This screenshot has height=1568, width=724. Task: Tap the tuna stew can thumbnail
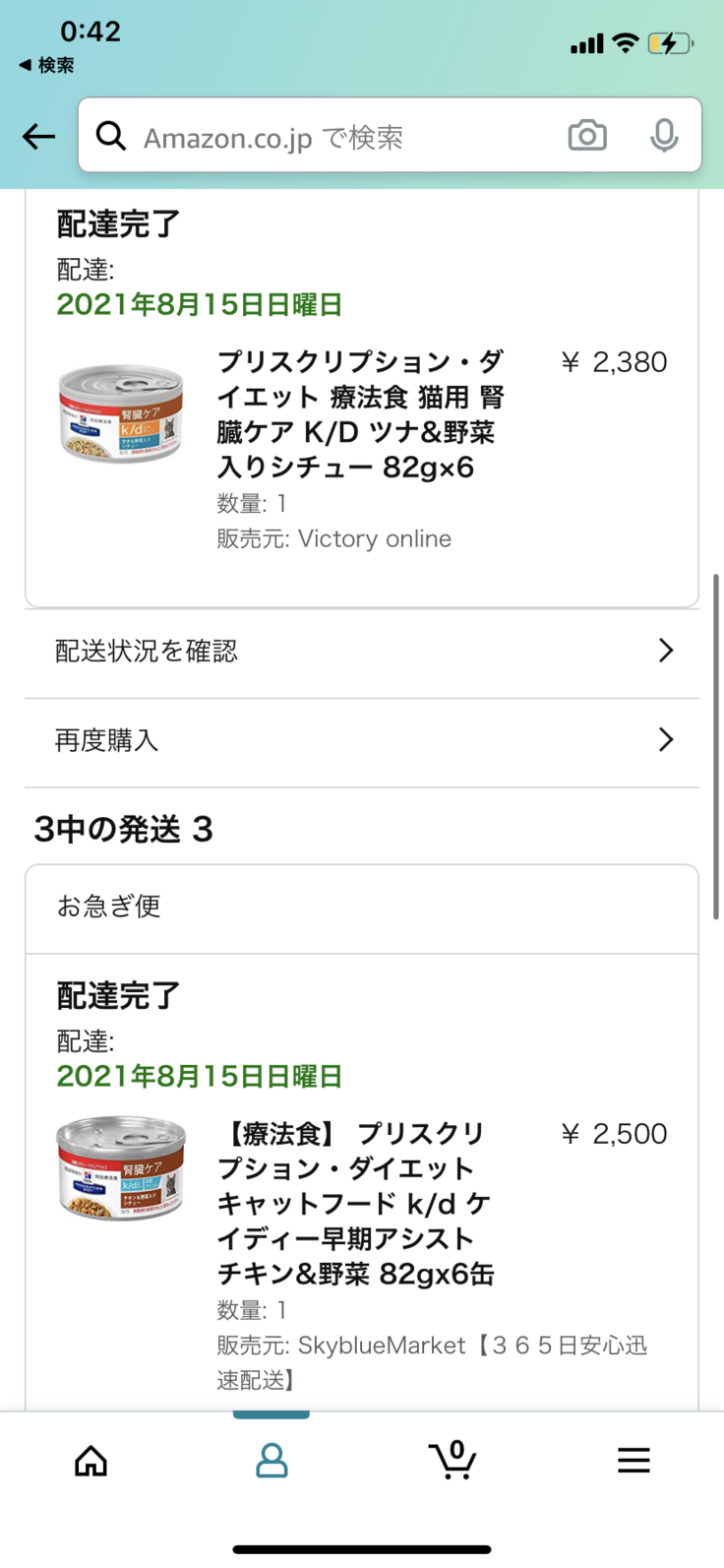(122, 413)
